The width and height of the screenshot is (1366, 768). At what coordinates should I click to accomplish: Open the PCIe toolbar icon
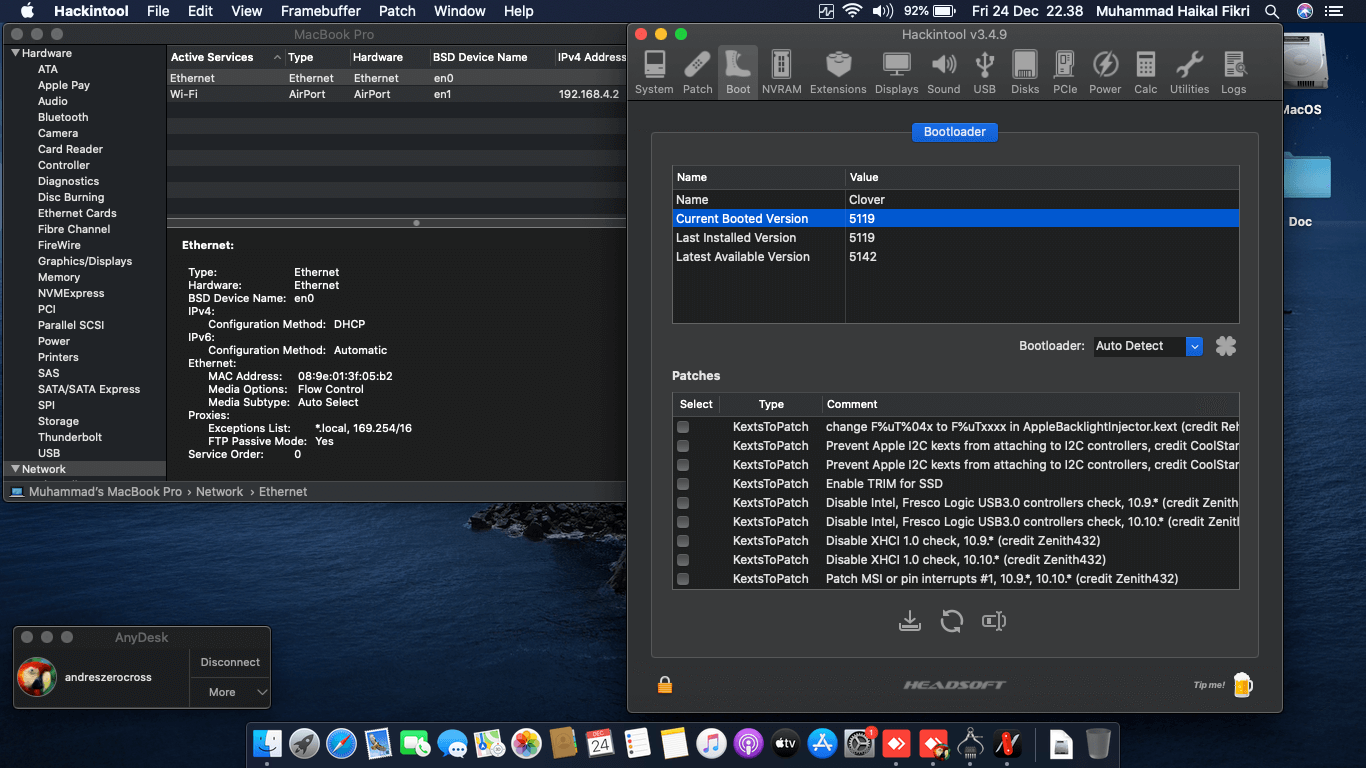coord(1065,72)
